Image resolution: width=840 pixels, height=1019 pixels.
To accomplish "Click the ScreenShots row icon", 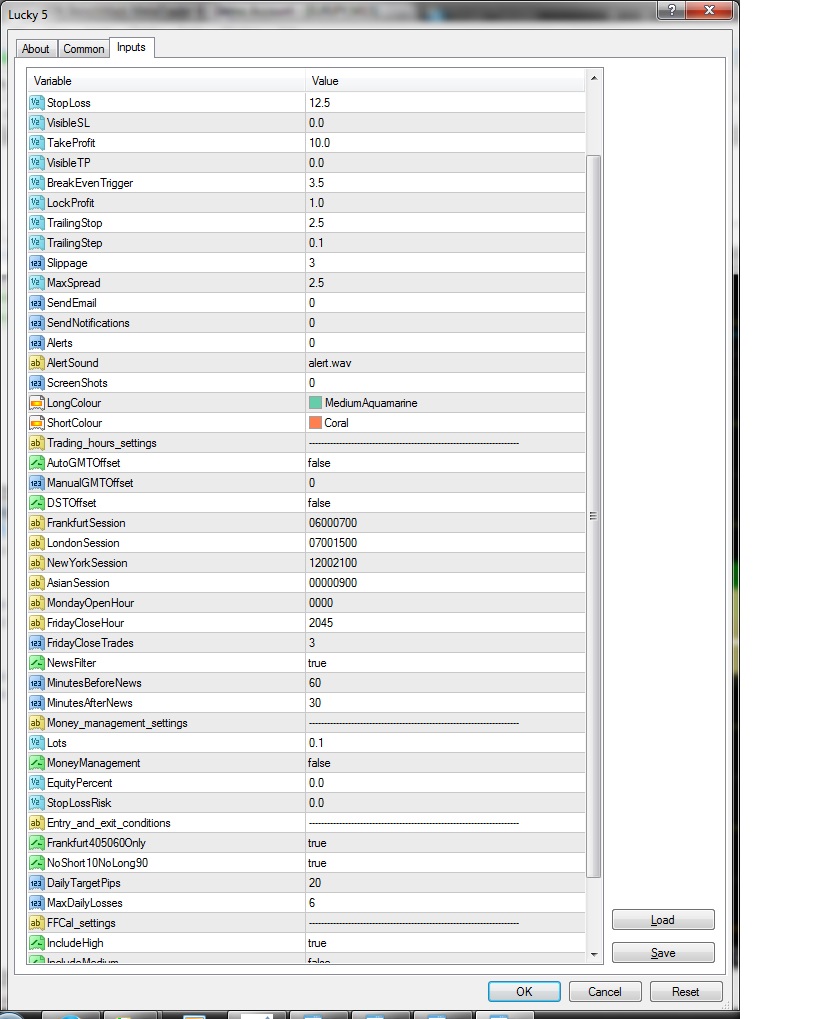I will (36, 383).
